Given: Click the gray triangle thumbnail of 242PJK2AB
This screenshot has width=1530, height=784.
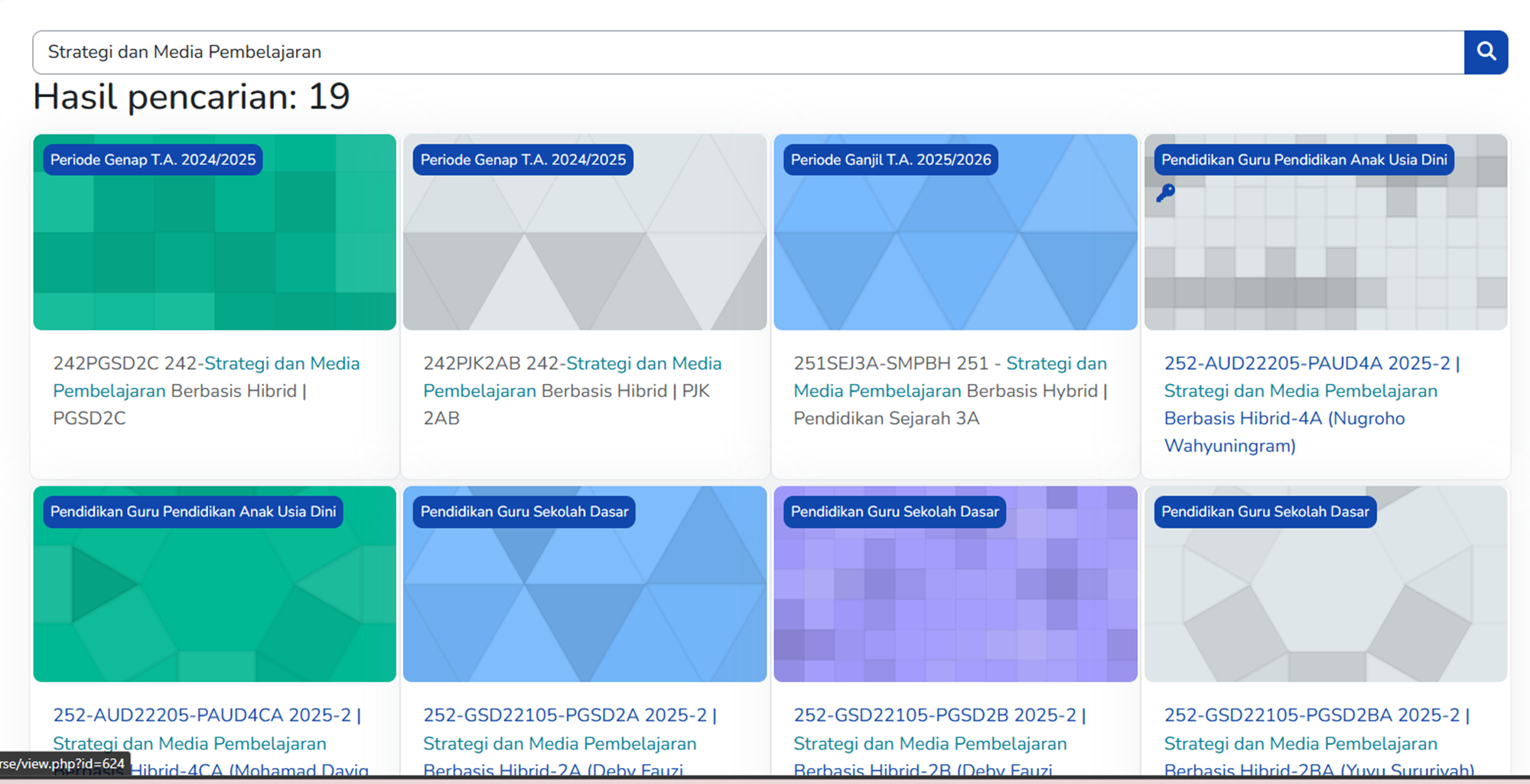Looking at the screenshot, I should (x=584, y=252).
